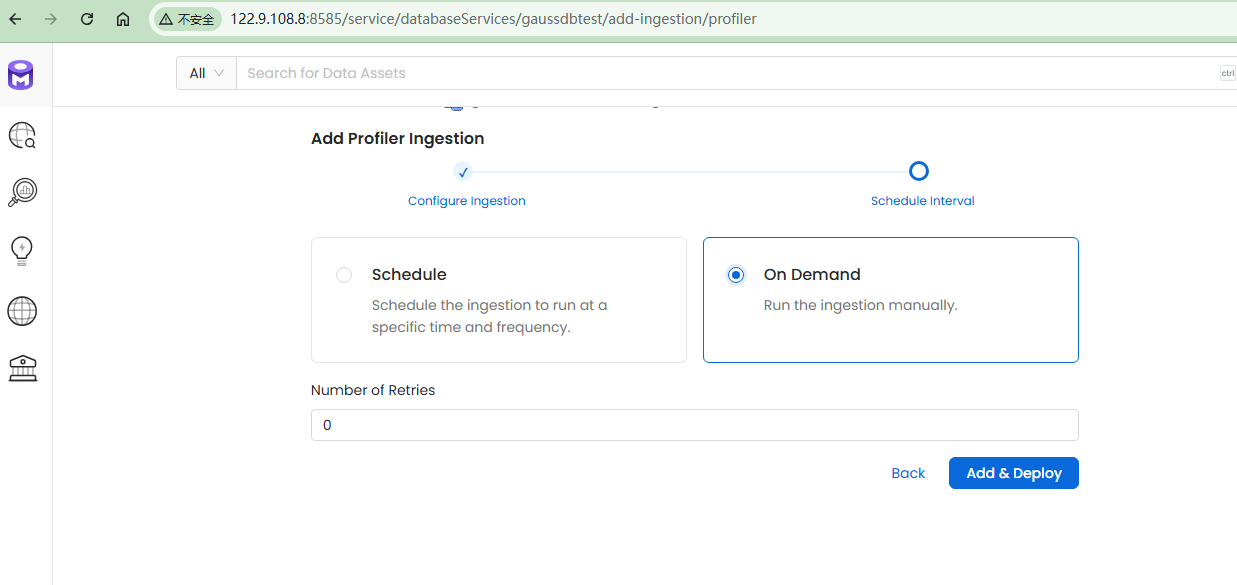Open the Insights lightbulb sidebar icon
Screen dimensions: 1237x585
22,250
